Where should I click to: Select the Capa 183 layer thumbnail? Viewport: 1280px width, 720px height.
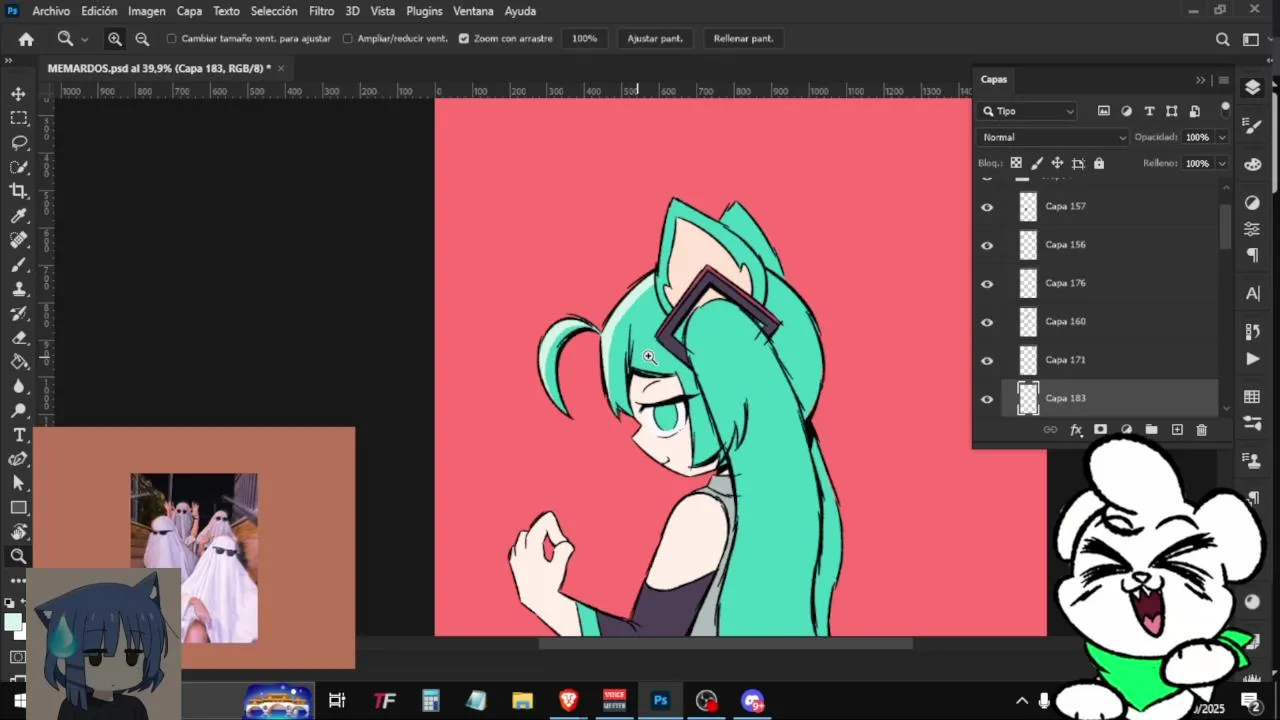coord(1028,399)
